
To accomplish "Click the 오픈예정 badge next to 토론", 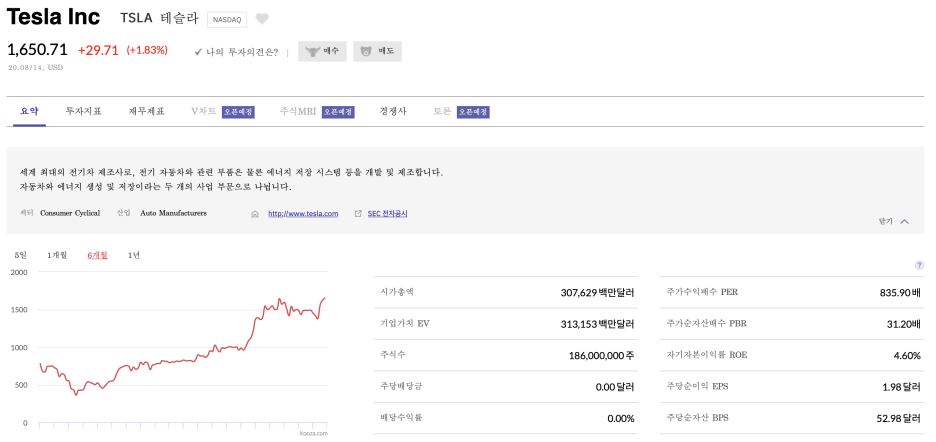I will [x=473, y=112].
